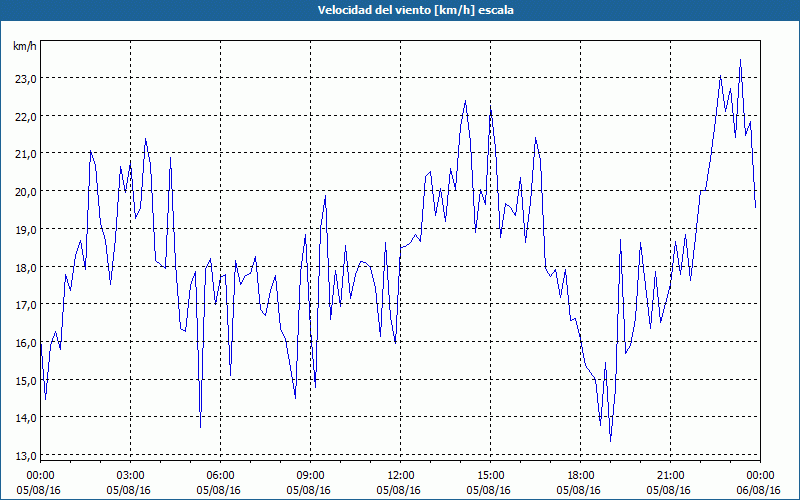Click the 17,0 y-axis value

point(25,305)
